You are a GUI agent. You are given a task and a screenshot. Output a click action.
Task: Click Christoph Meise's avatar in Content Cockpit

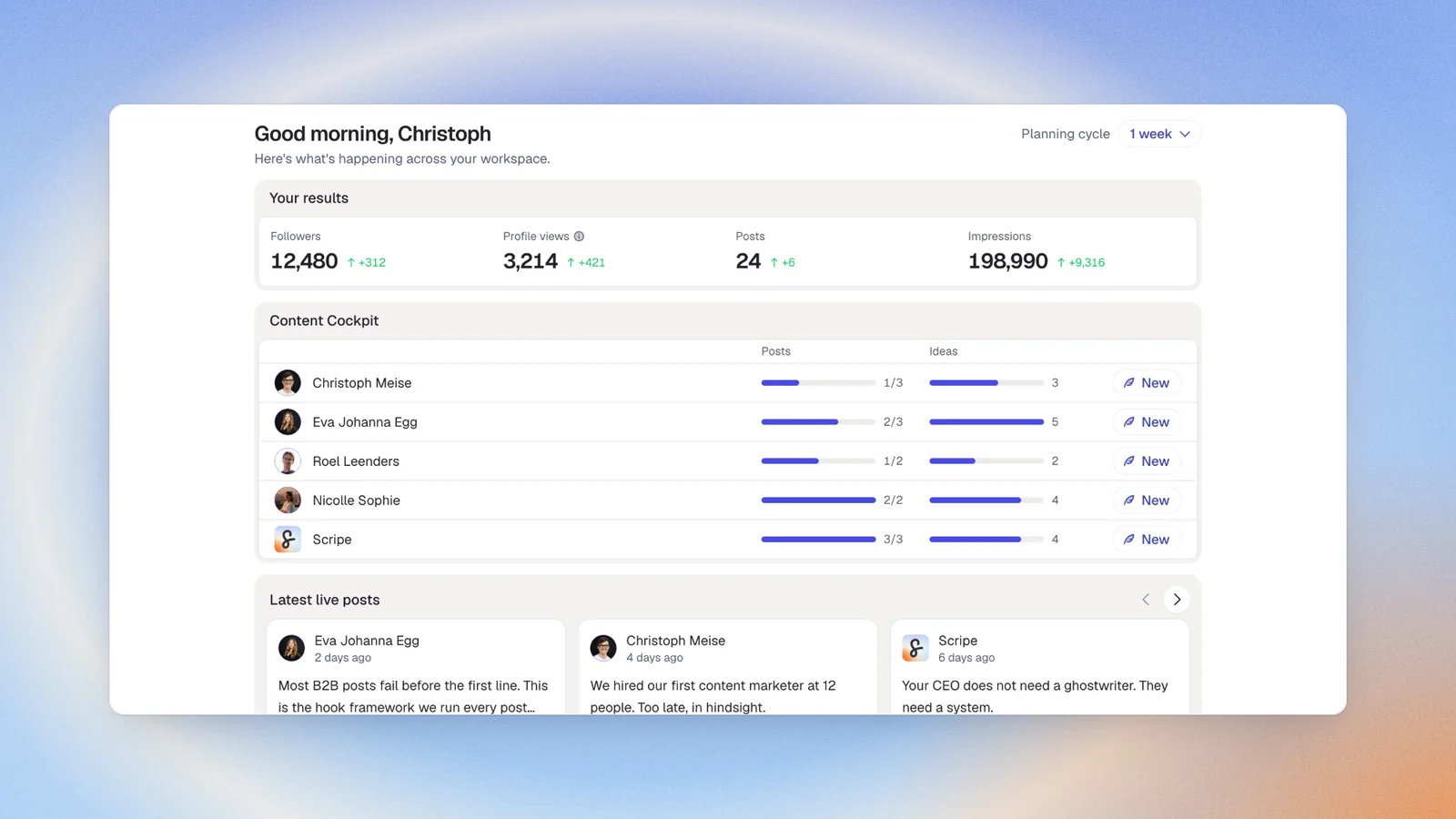(x=288, y=383)
